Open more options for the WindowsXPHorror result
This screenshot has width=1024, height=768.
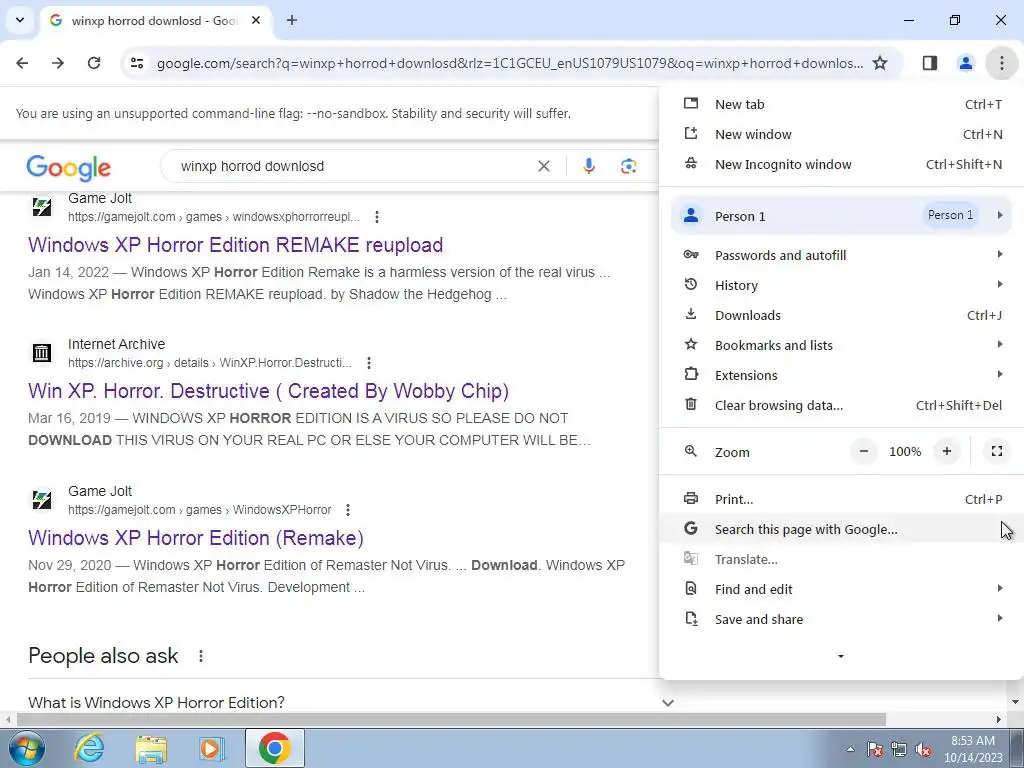coord(348,509)
